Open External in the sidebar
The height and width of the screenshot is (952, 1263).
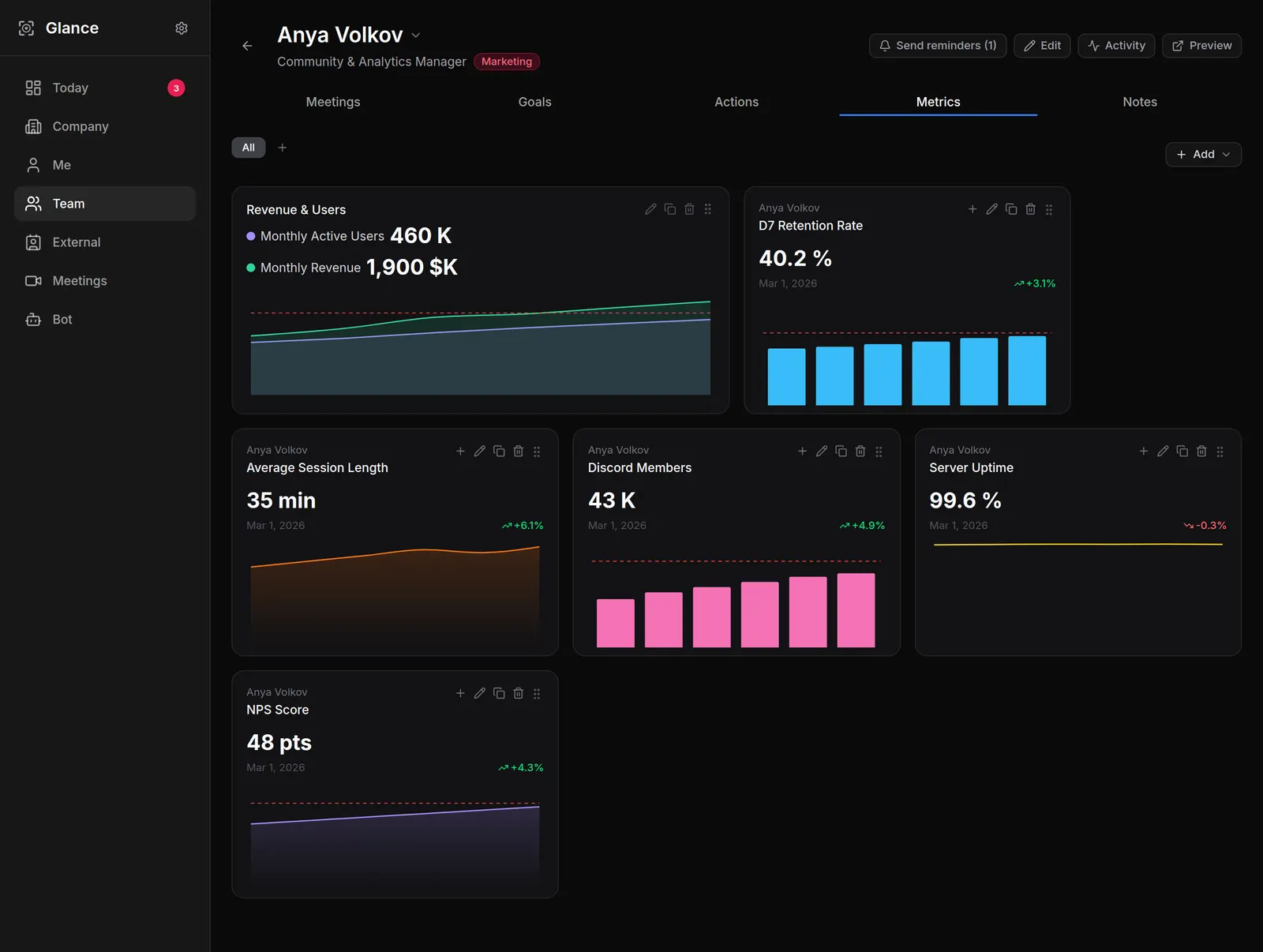105,242
